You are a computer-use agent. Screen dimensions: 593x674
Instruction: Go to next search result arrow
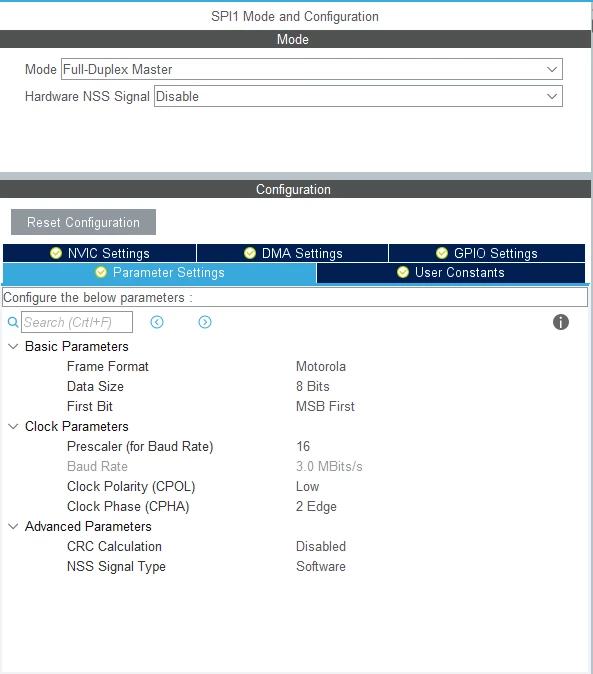click(205, 322)
